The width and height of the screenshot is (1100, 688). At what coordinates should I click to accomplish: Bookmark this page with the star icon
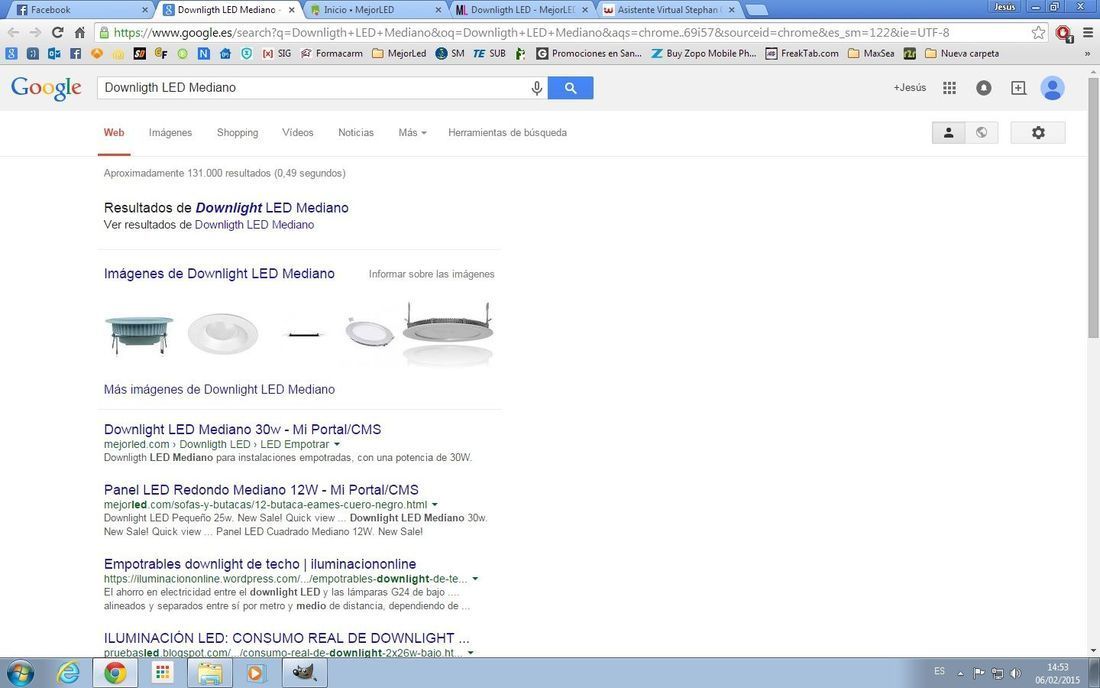click(1038, 32)
